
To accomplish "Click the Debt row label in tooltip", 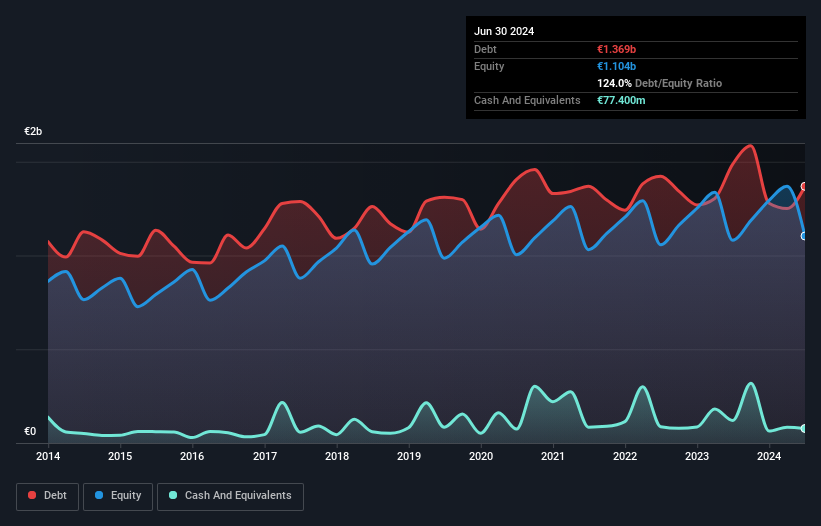I will (x=485, y=49).
